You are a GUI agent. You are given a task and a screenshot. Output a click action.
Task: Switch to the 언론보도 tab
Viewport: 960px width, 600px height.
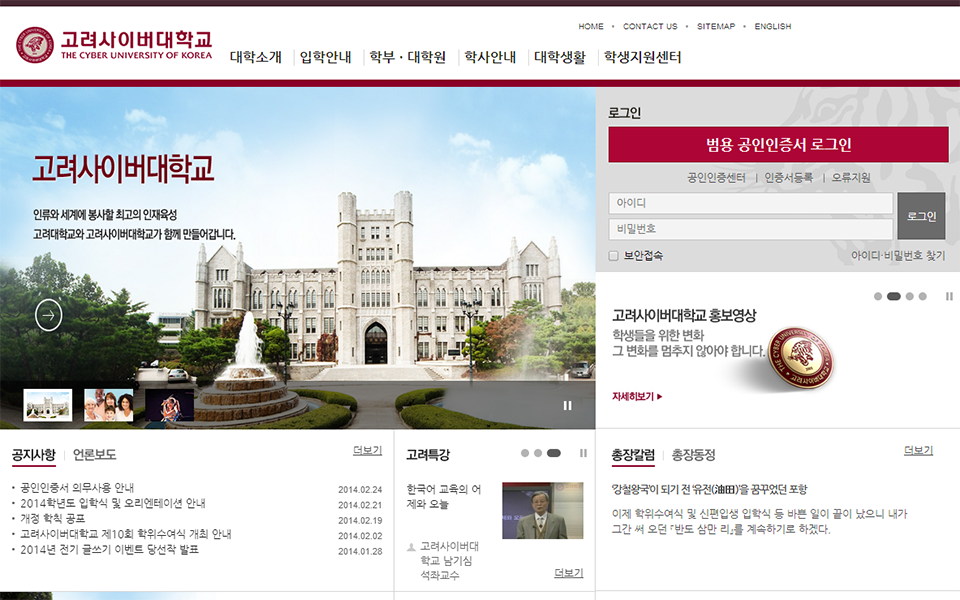pyautogui.click(x=94, y=455)
